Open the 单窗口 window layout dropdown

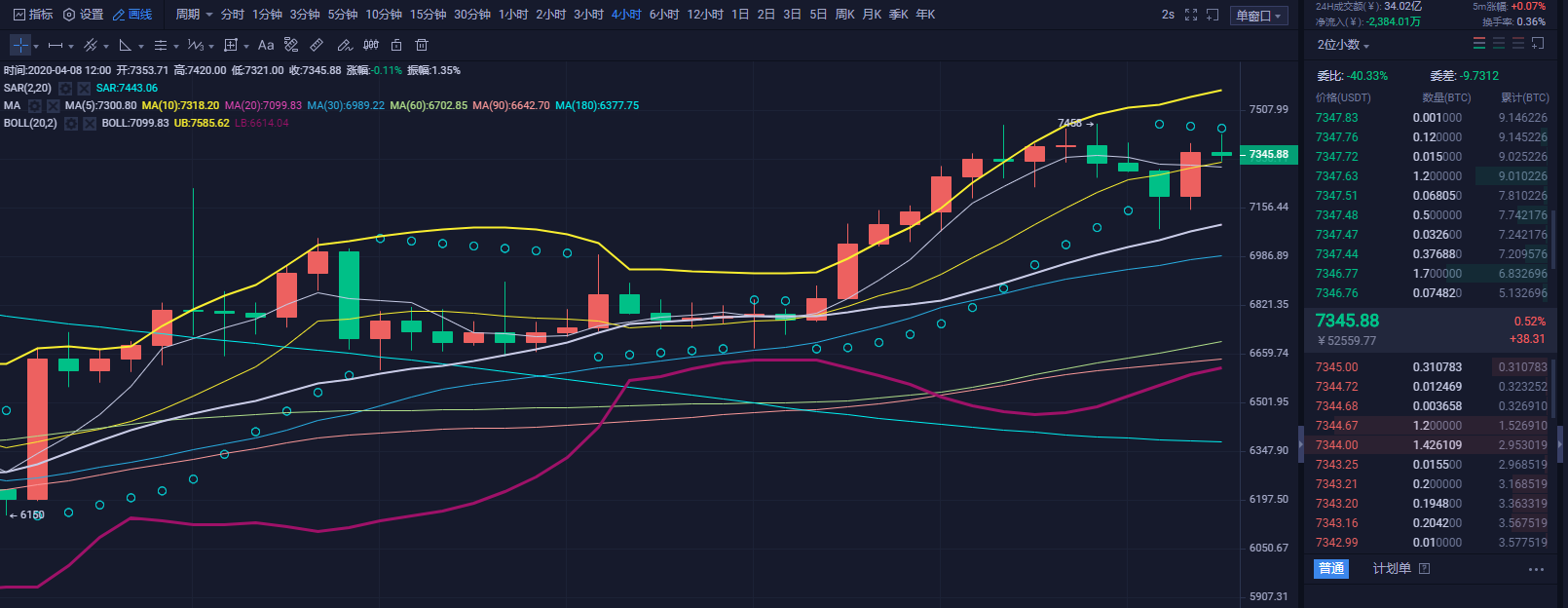click(1260, 16)
